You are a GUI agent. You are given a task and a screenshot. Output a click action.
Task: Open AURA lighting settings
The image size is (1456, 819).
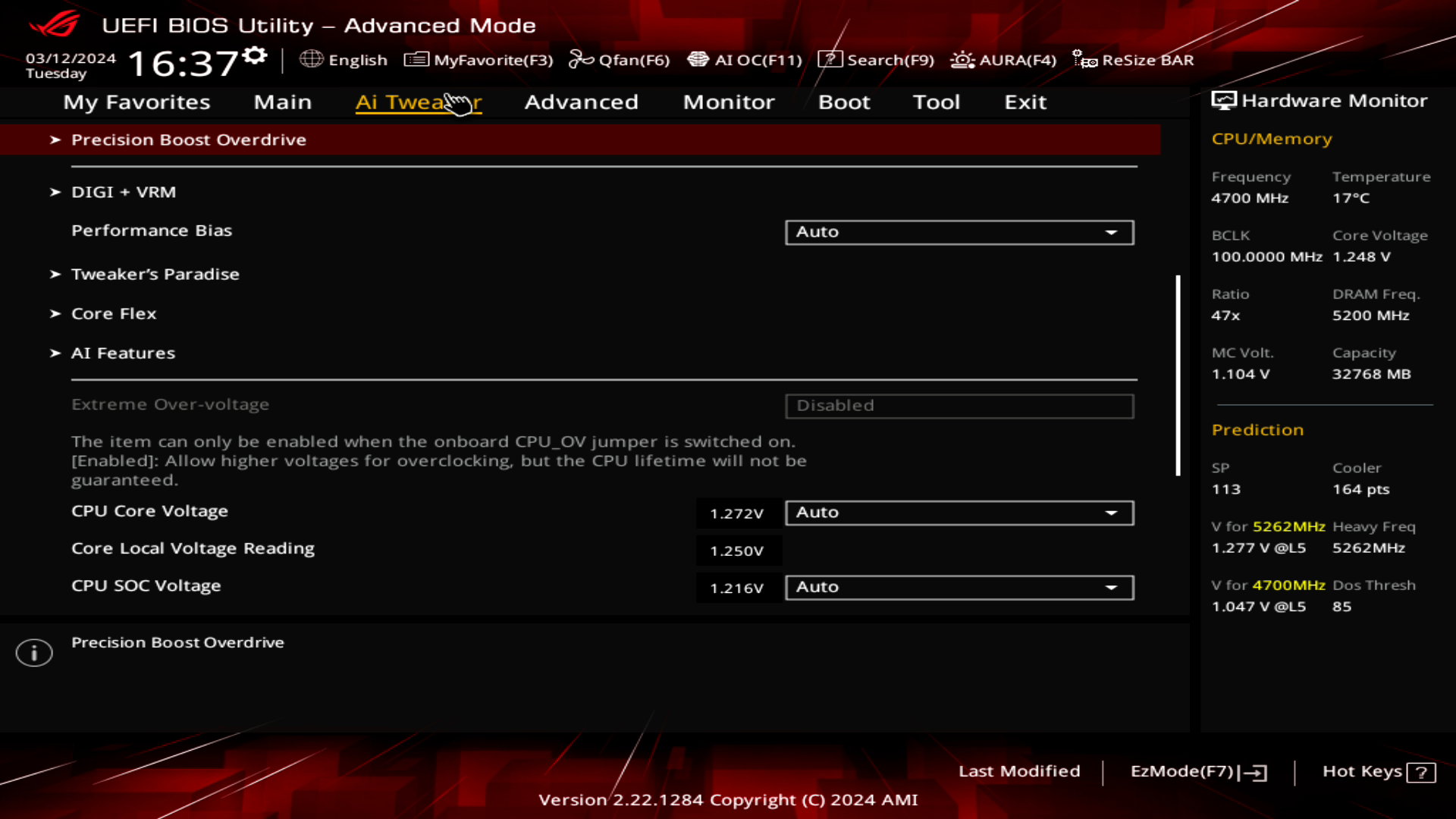1003,60
